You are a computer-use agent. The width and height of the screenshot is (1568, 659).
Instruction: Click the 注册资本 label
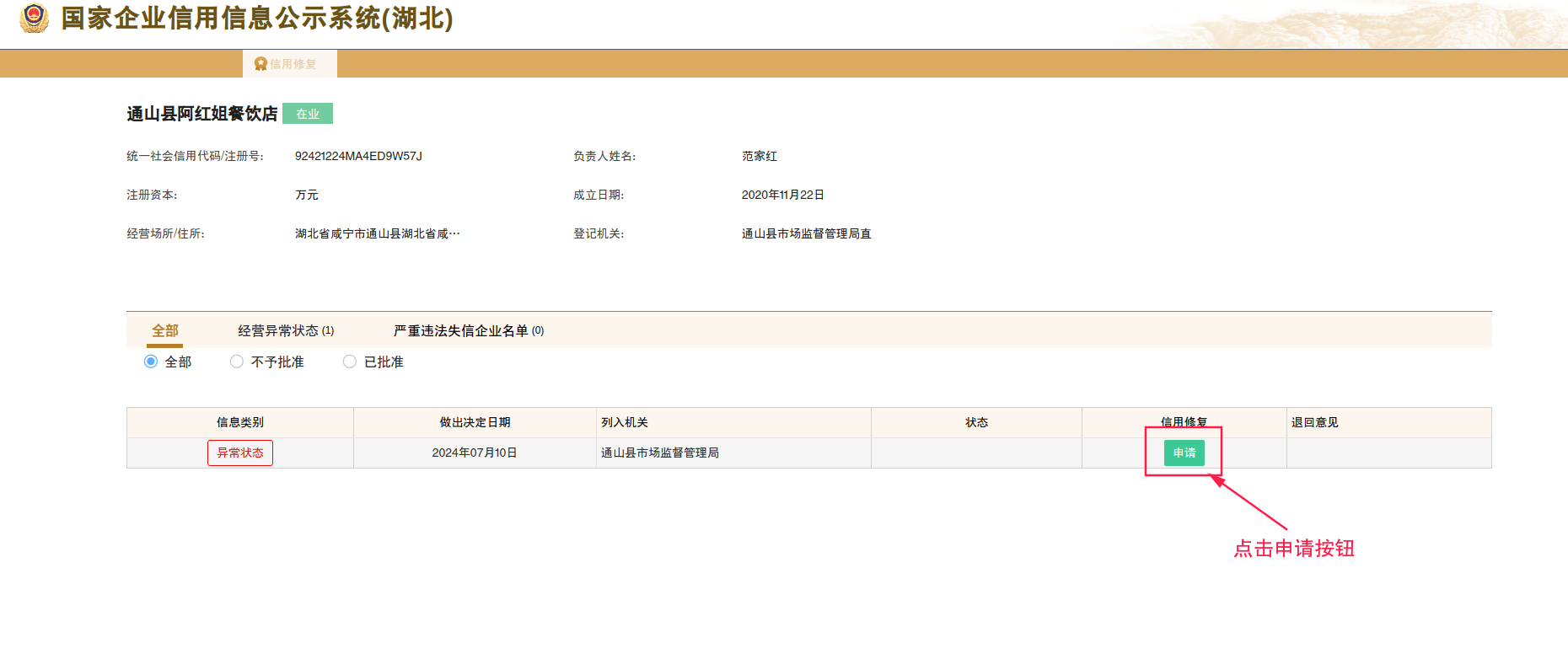[152, 195]
